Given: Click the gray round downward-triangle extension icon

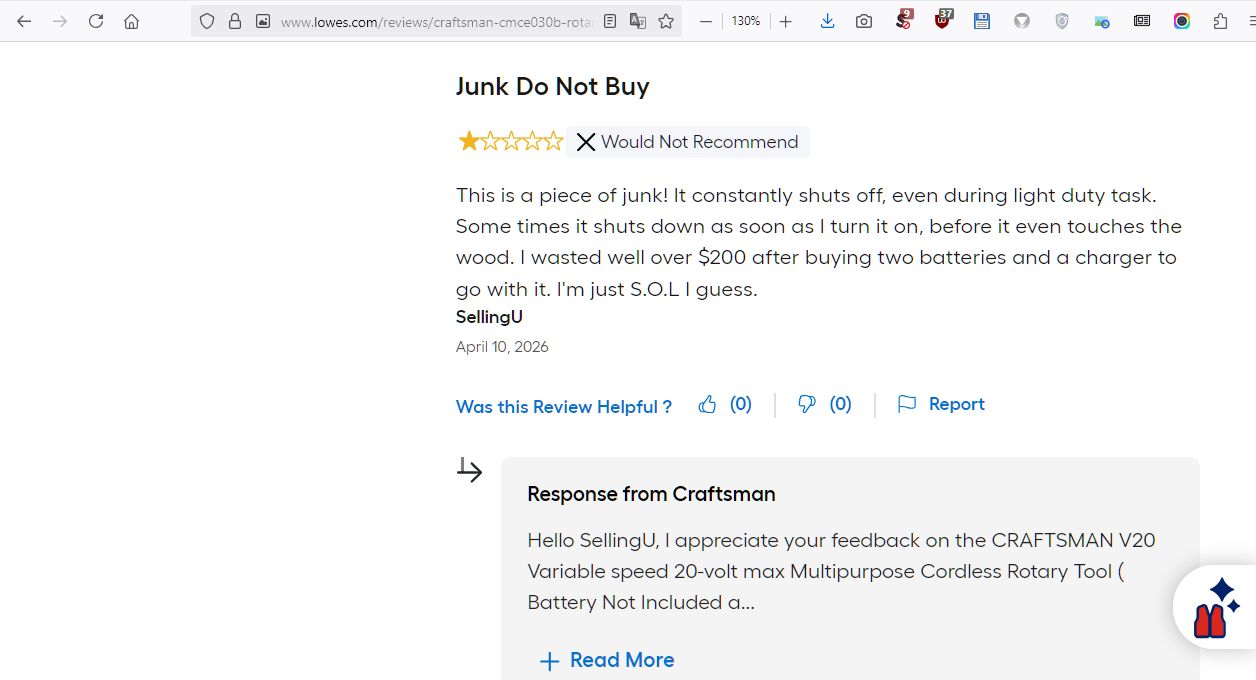Looking at the screenshot, I should [x=1022, y=21].
